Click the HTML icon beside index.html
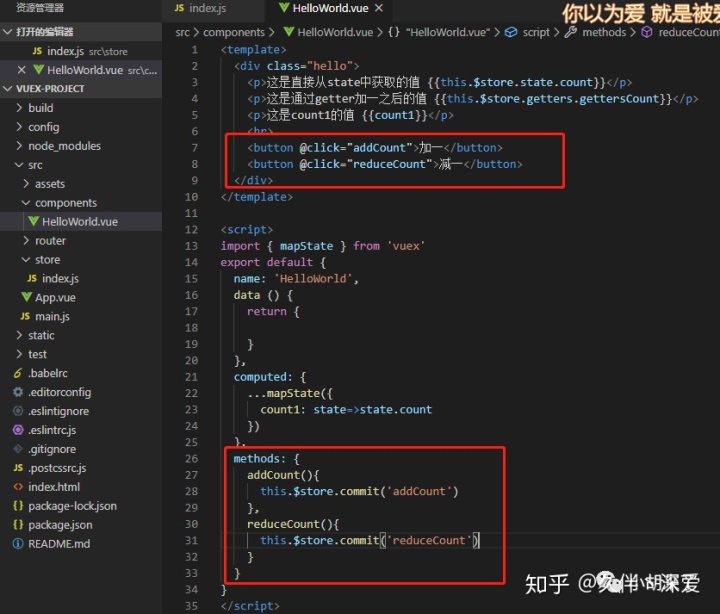Viewport: 720px width, 614px height. coord(18,487)
